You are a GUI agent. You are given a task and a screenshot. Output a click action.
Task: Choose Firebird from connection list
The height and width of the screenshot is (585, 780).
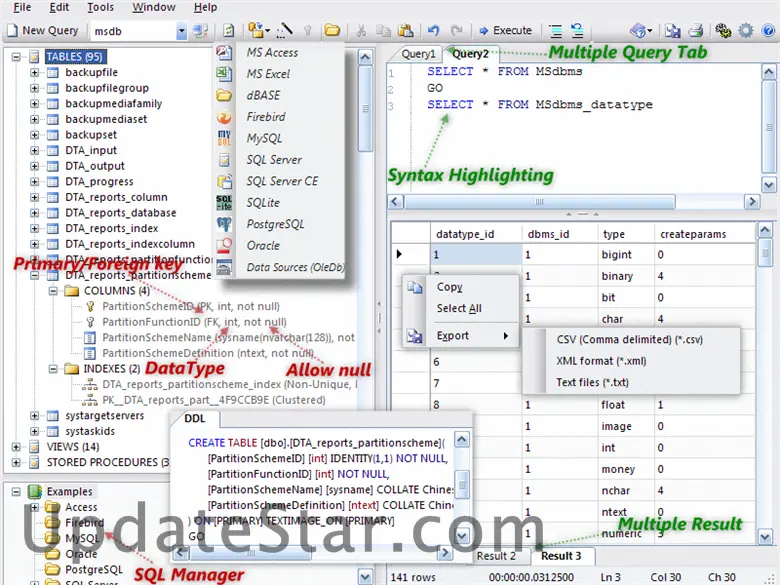[280, 116]
